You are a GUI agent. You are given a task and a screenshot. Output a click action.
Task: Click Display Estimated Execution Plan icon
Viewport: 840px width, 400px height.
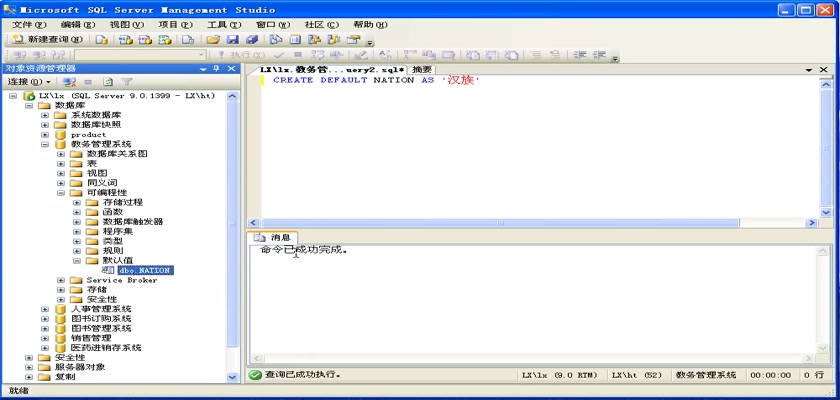318,55
